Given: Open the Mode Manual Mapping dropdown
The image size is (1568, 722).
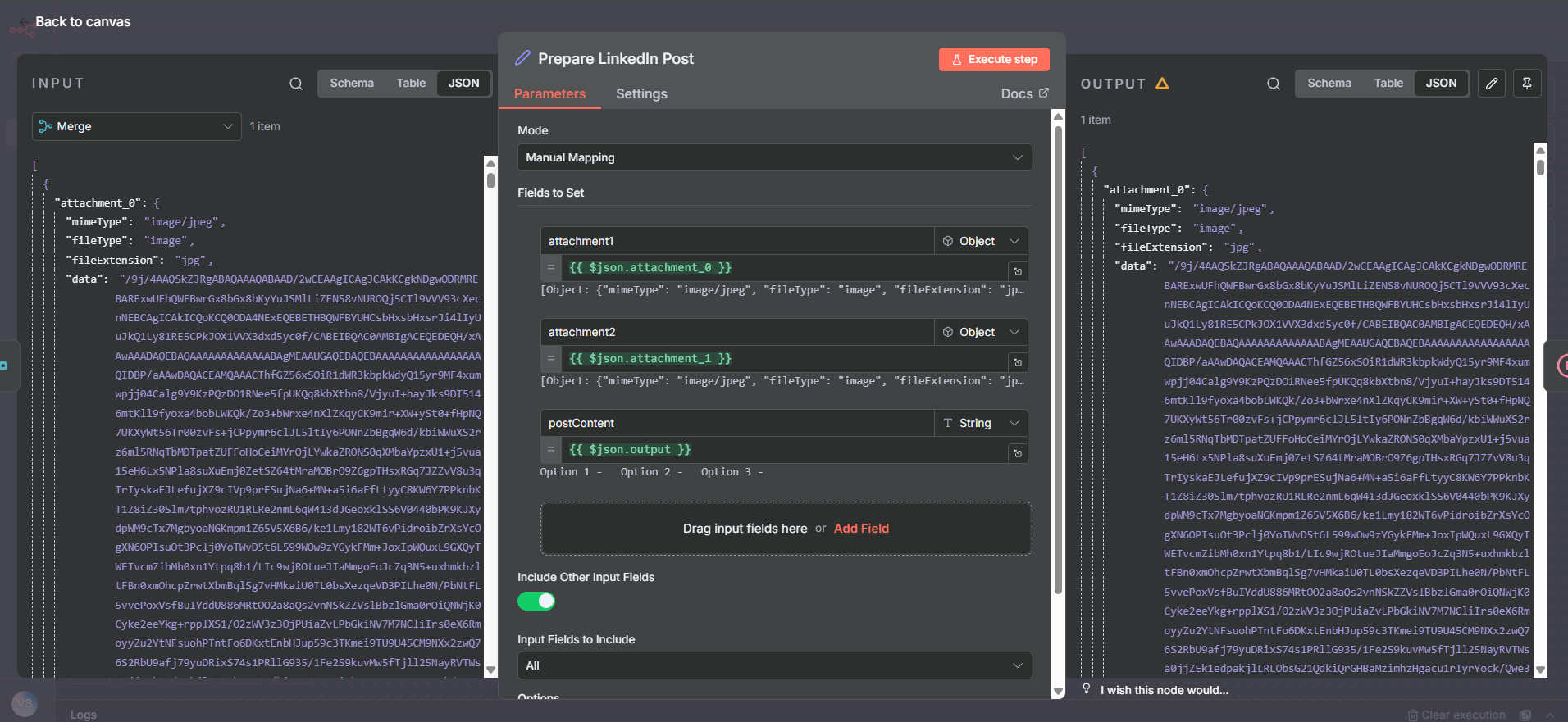Looking at the screenshot, I should (774, 157).
